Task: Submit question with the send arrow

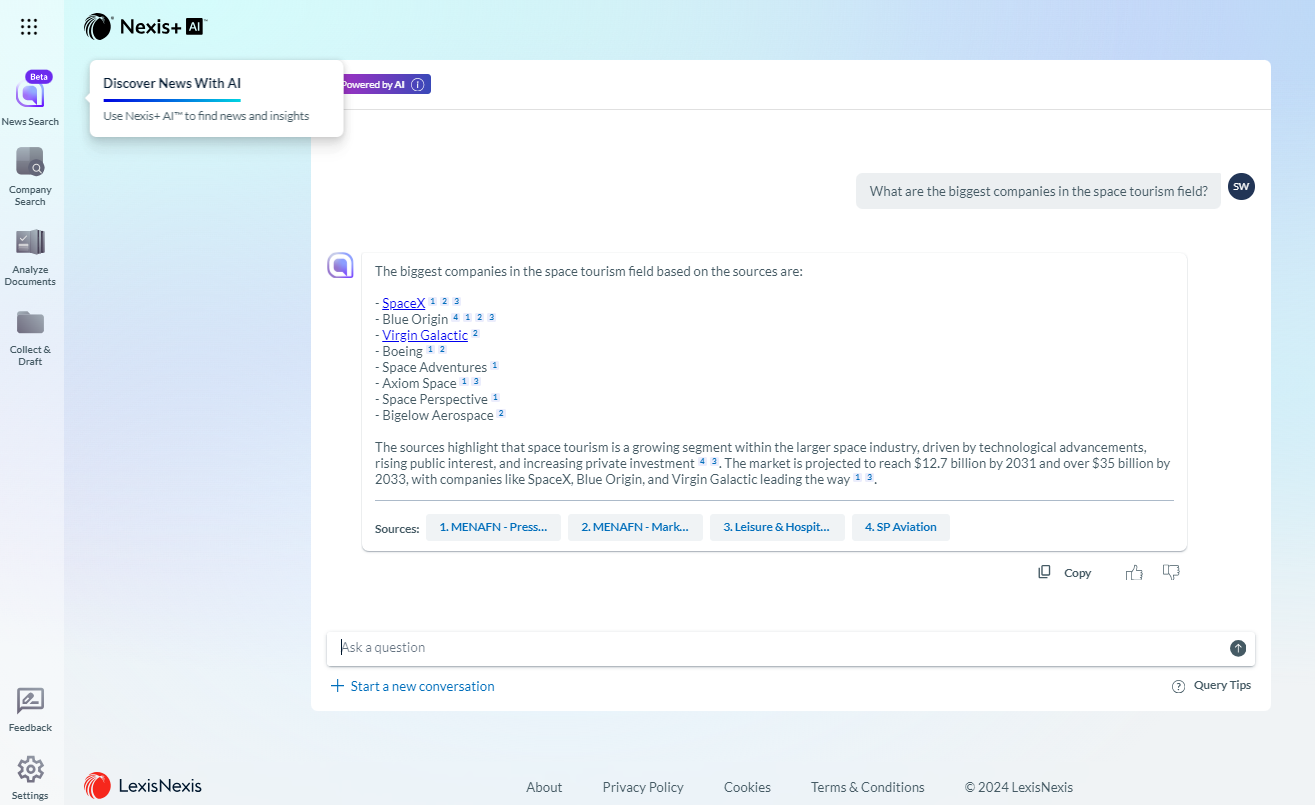Action: point(1238,648)
